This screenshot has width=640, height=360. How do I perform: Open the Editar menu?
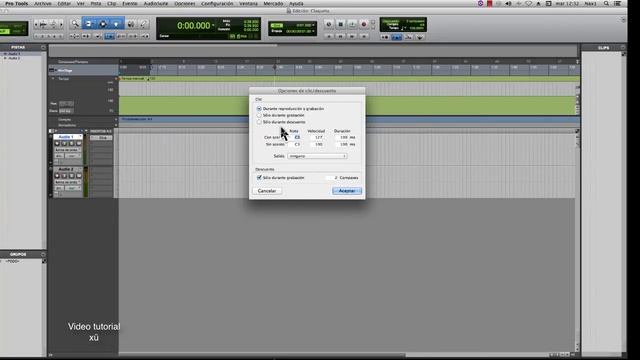click(x=64, y=3)
